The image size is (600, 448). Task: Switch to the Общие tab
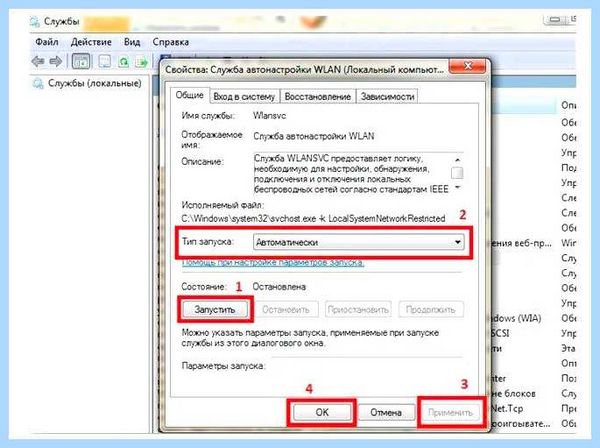pyautogui.click(x=189, y=95)
